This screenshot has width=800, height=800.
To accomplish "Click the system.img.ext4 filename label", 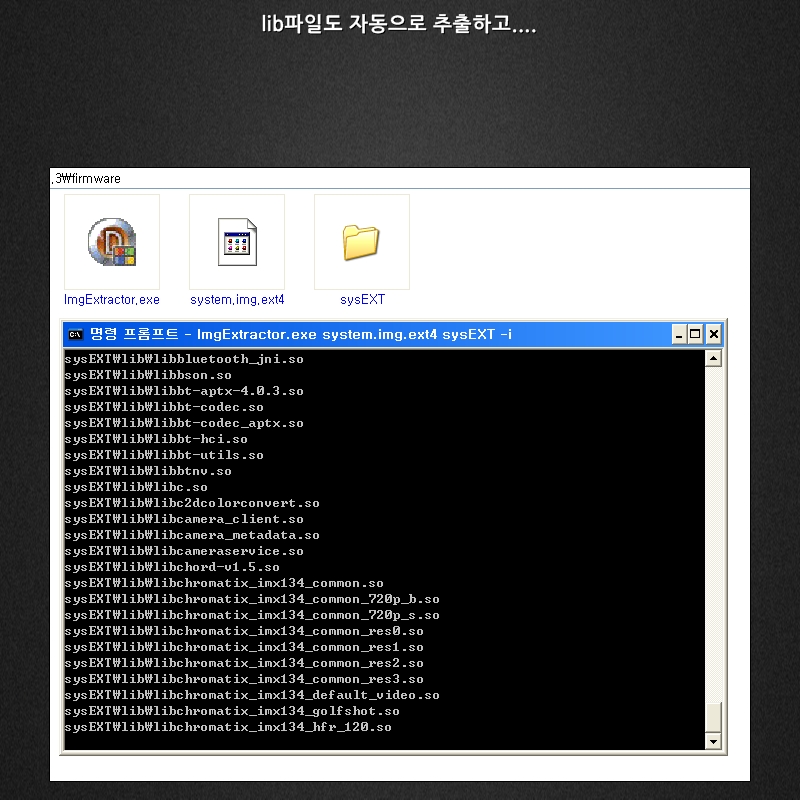I will pos(237,299).
